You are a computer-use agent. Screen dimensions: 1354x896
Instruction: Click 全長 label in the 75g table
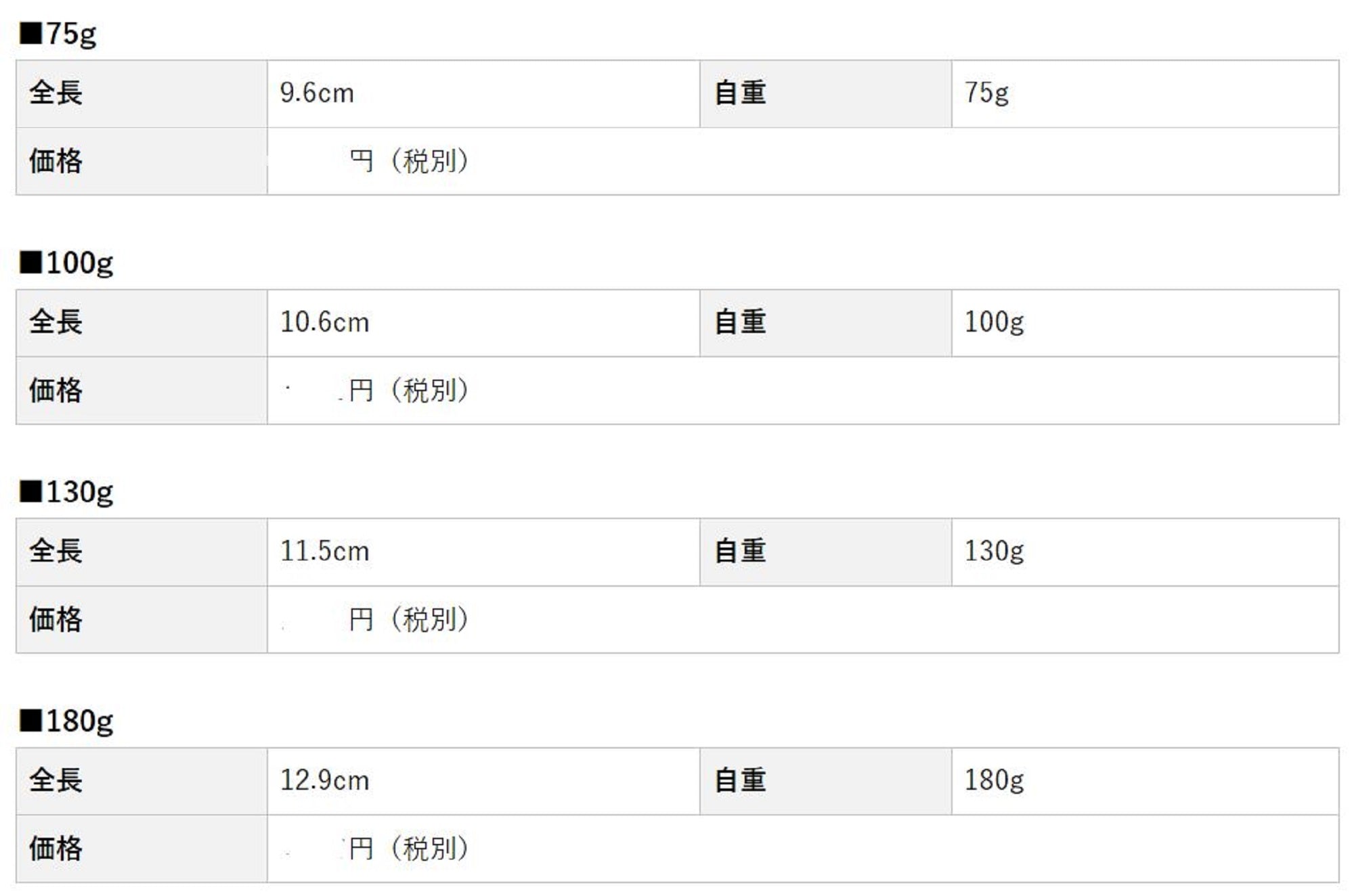56,93
